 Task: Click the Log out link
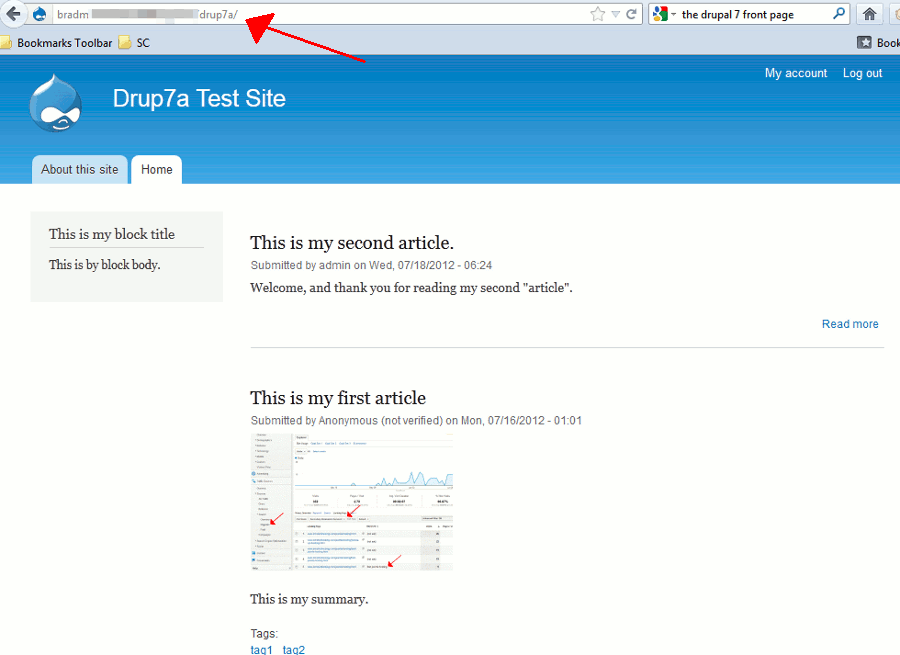coord(862,73)
